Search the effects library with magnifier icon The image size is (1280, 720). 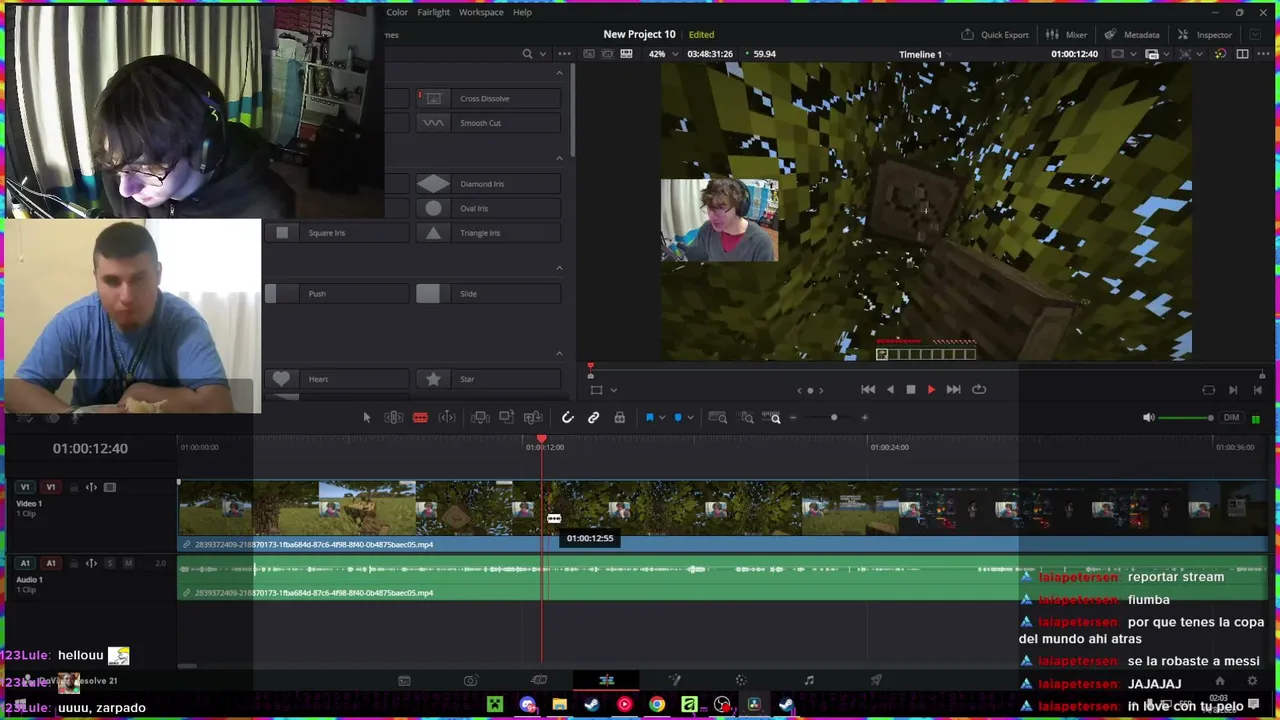click(x=527, y=54)
